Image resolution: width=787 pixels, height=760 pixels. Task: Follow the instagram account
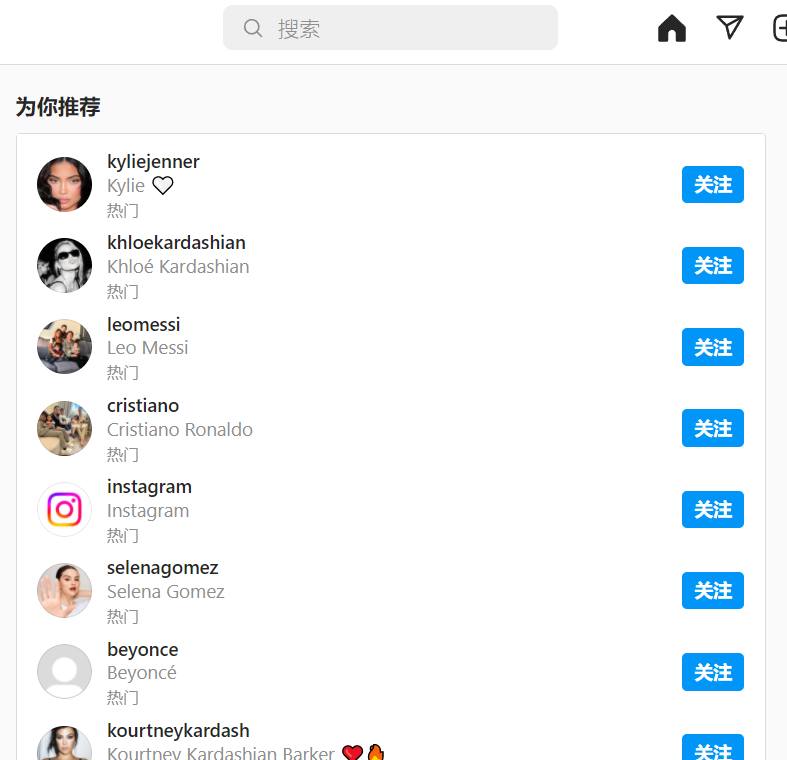pos(712,510)
